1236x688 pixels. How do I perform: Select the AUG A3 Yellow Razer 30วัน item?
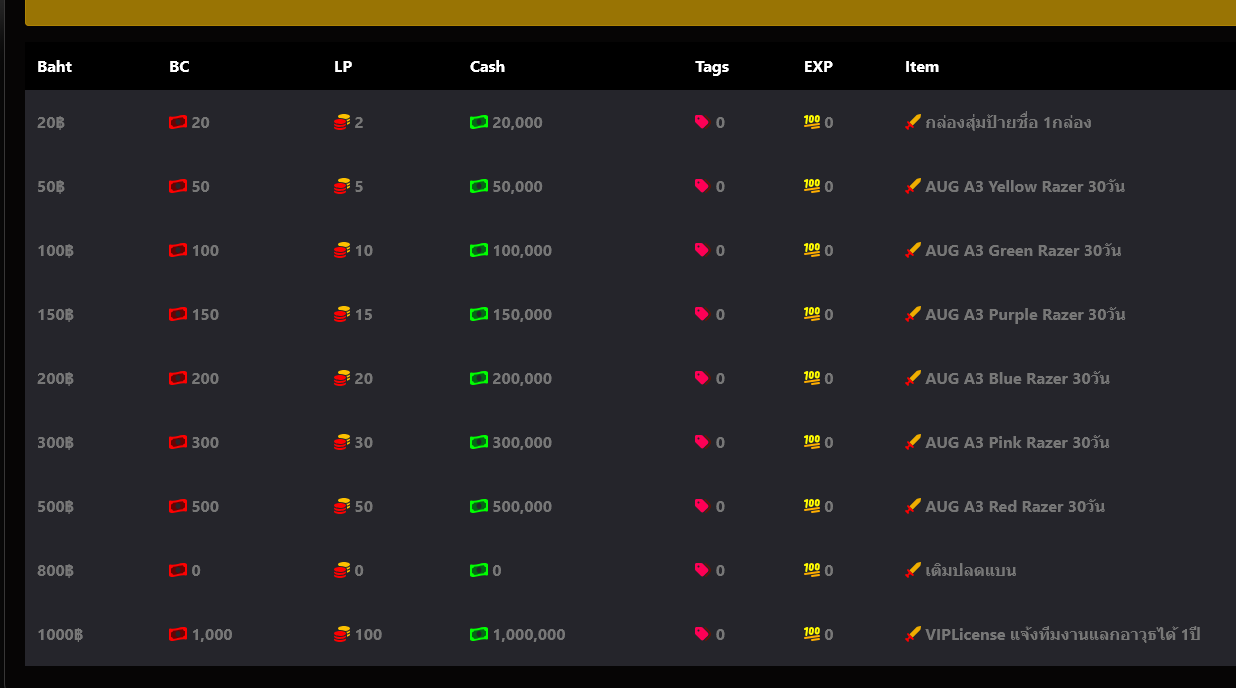point(1025,186)
